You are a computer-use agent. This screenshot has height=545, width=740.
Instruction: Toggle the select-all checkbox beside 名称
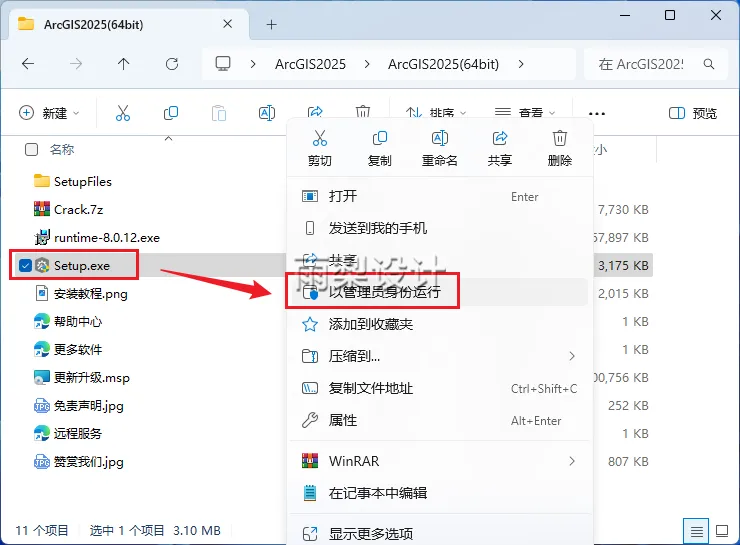point(31,150)
